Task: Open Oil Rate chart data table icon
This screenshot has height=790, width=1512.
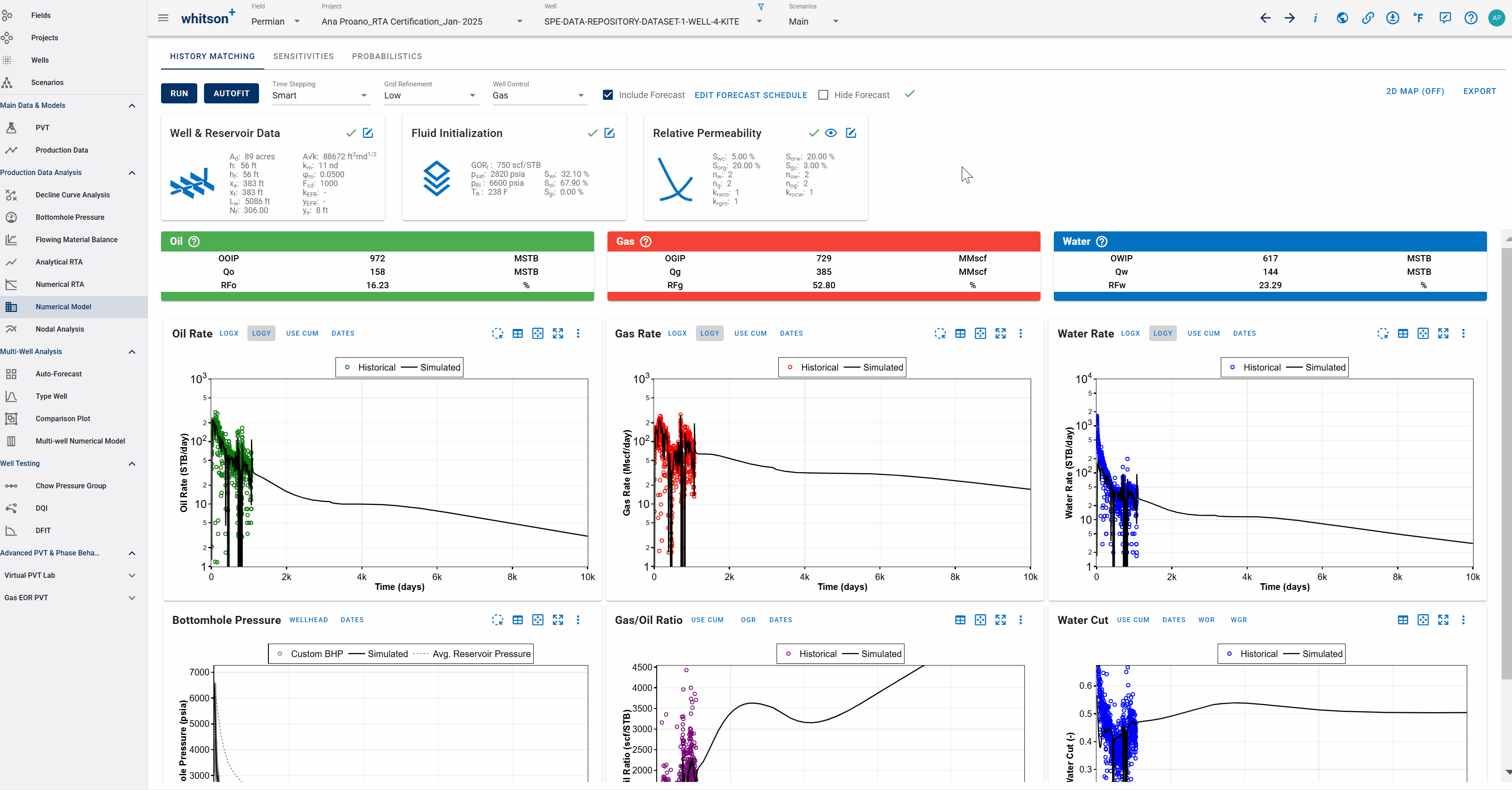Action: (518, 333)
